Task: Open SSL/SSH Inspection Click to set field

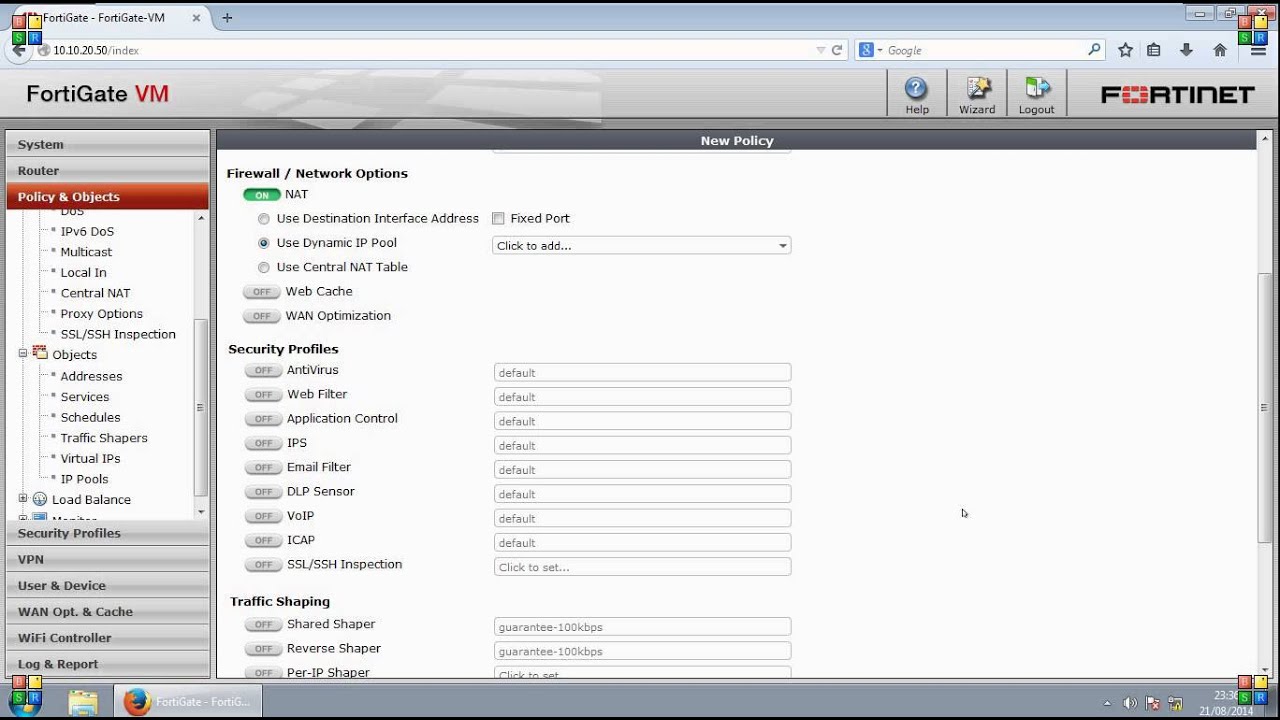Action: click(642, 567)
